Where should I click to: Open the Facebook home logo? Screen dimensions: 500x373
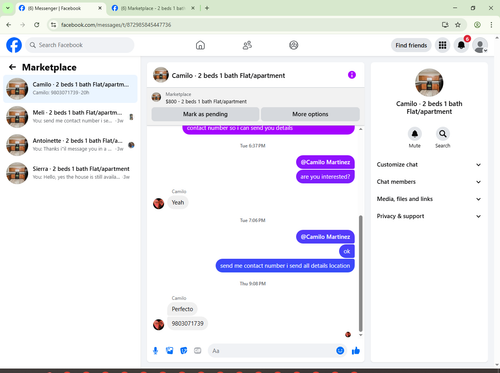click(x=14, y=45)
